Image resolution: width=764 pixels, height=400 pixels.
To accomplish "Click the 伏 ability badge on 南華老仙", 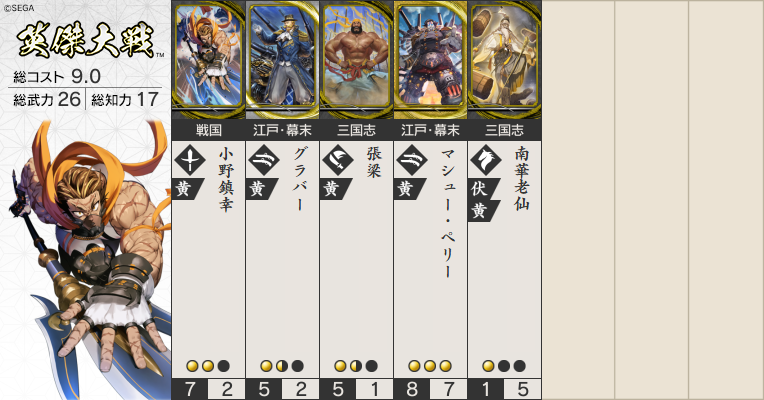I will coord(482,189).
